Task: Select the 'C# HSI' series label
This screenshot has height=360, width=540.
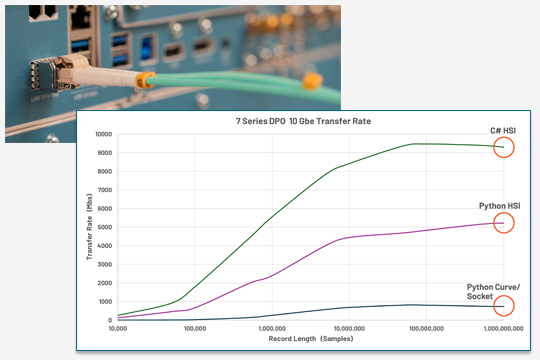Action: [x=503, y=131]
